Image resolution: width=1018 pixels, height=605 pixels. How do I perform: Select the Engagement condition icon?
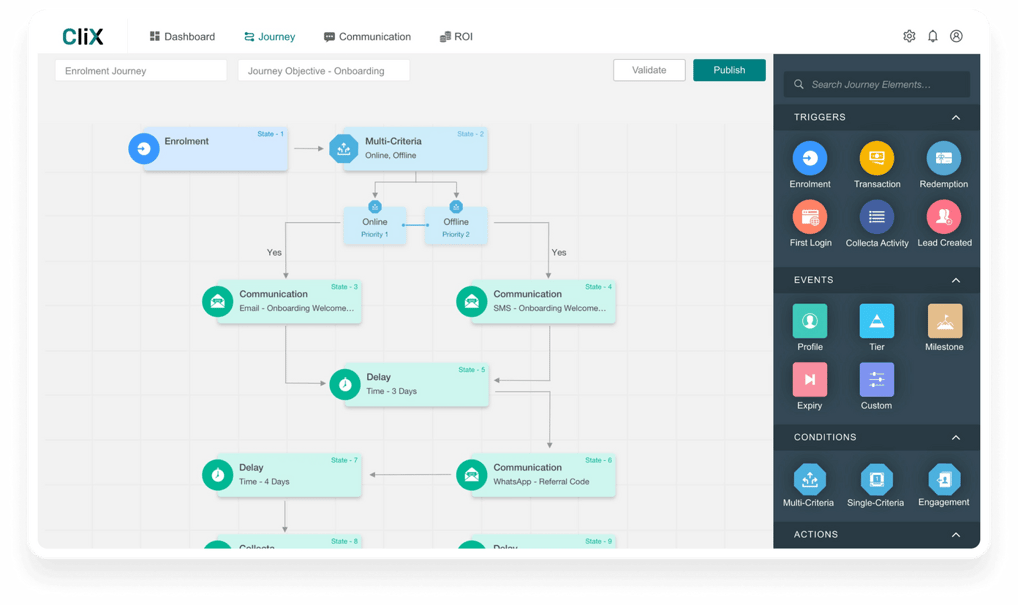point(944,479)
